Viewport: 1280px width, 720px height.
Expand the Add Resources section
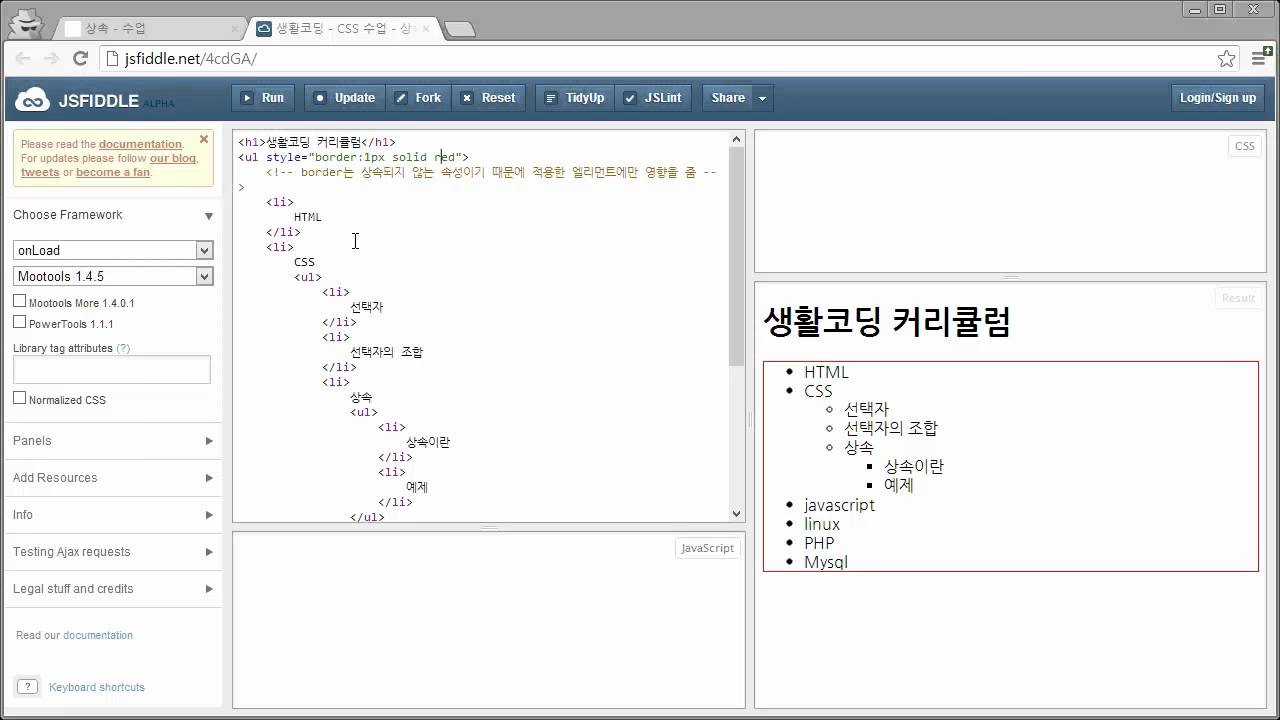coord(113,478)
